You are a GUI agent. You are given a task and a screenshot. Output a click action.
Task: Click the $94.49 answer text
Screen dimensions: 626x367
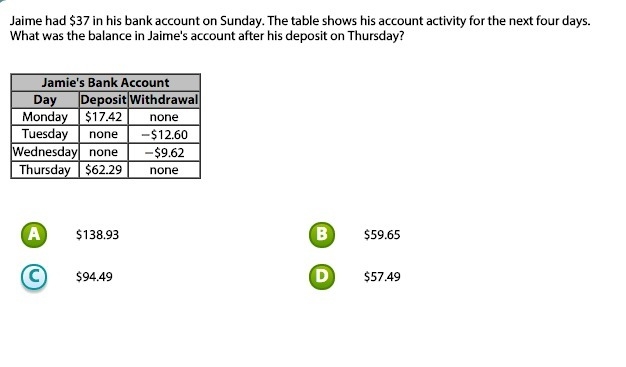pos(94,277)
